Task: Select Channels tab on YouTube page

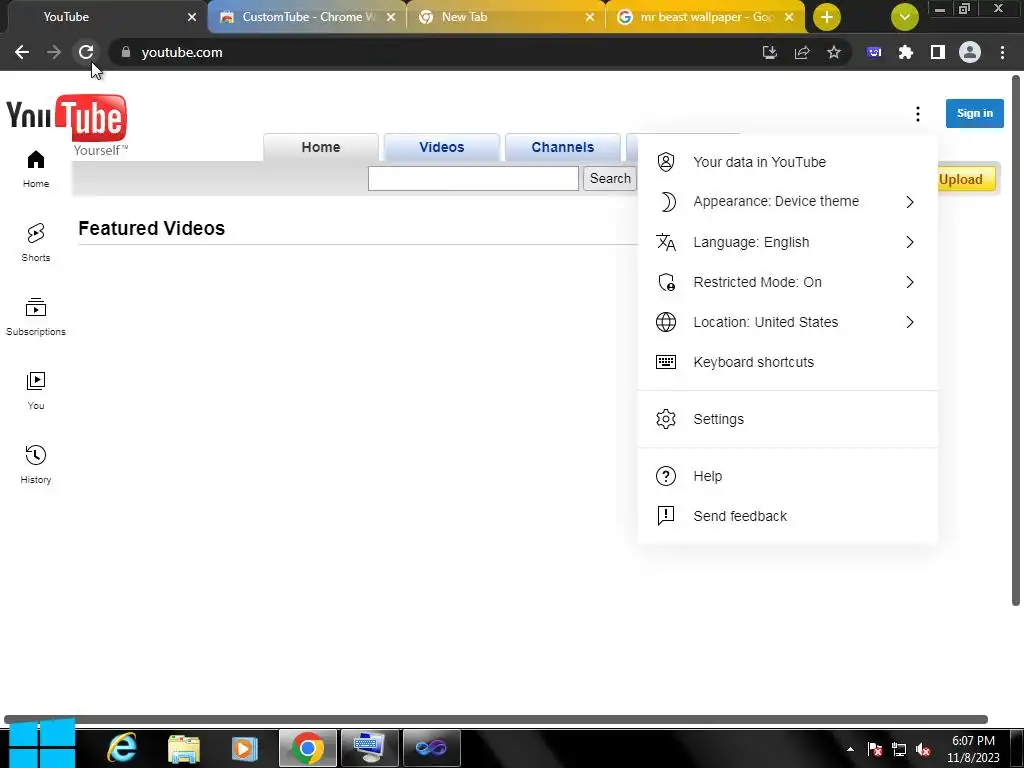Action: click(563, 148)
